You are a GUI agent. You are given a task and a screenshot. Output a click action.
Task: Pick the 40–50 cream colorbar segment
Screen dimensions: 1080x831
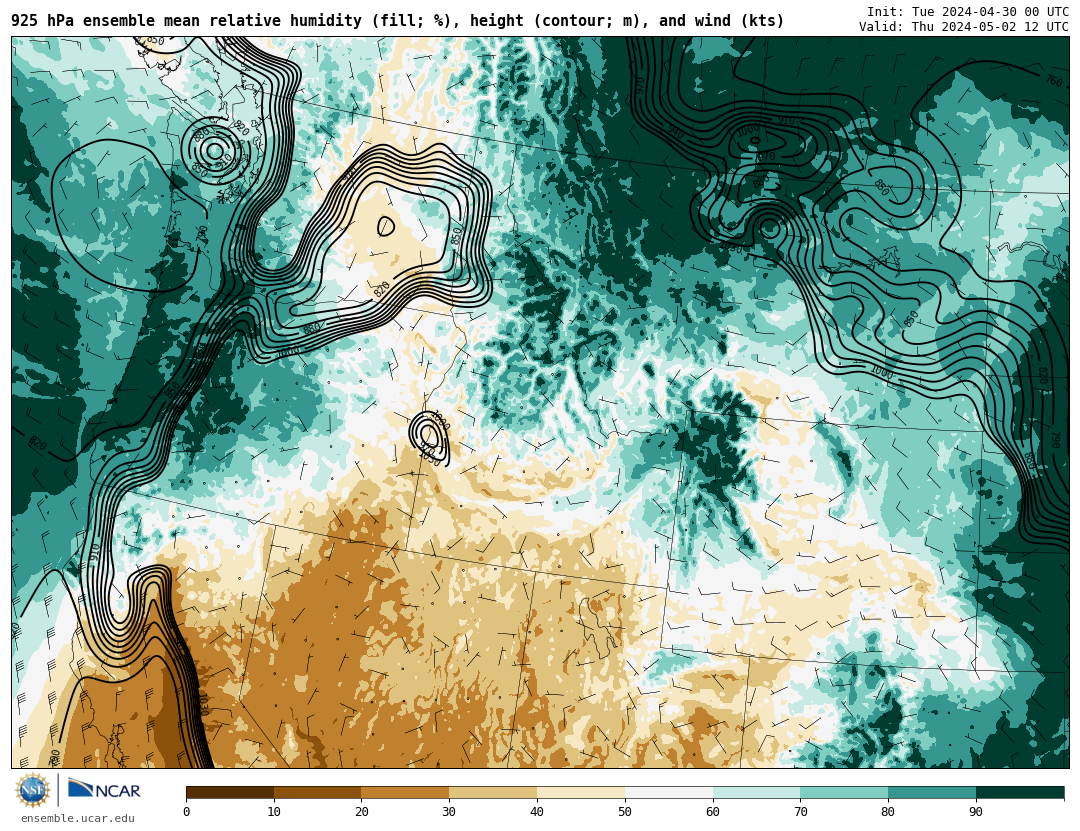pyautogui.click(x=581, y=793)
